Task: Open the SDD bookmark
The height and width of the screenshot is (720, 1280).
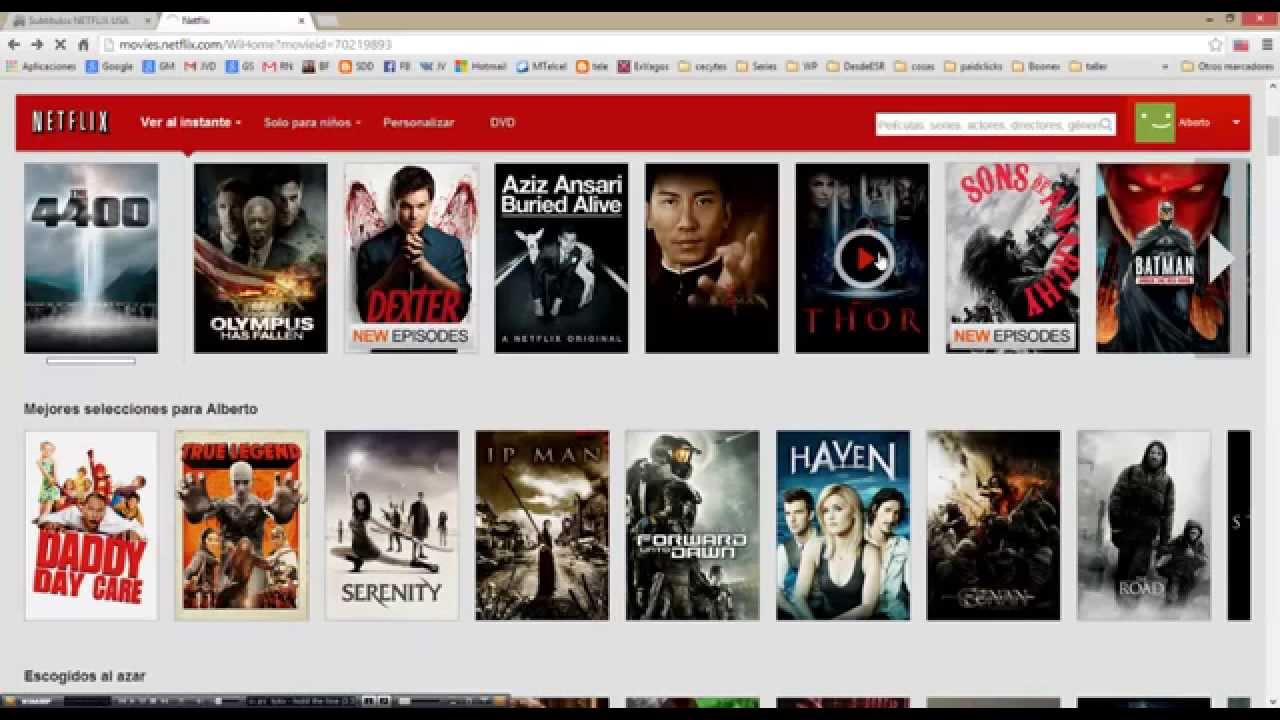Action: (357, 66)
